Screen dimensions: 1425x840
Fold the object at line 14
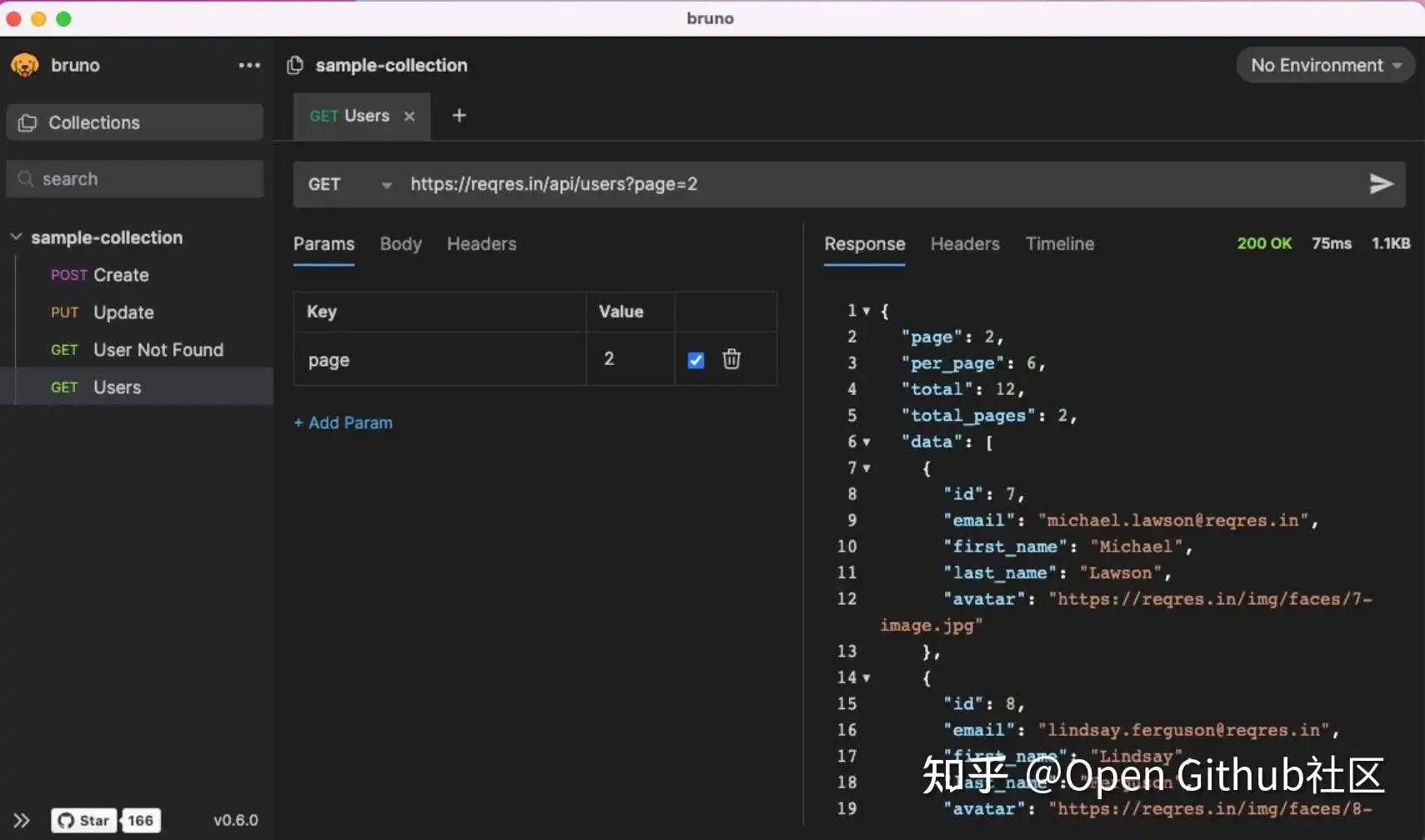tap(867, 677)
